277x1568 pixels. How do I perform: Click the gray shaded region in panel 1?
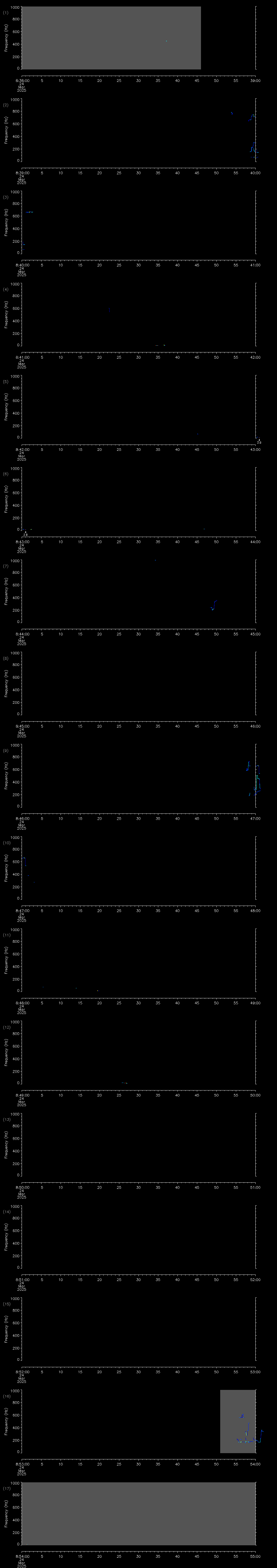click(x=111, y=38)
